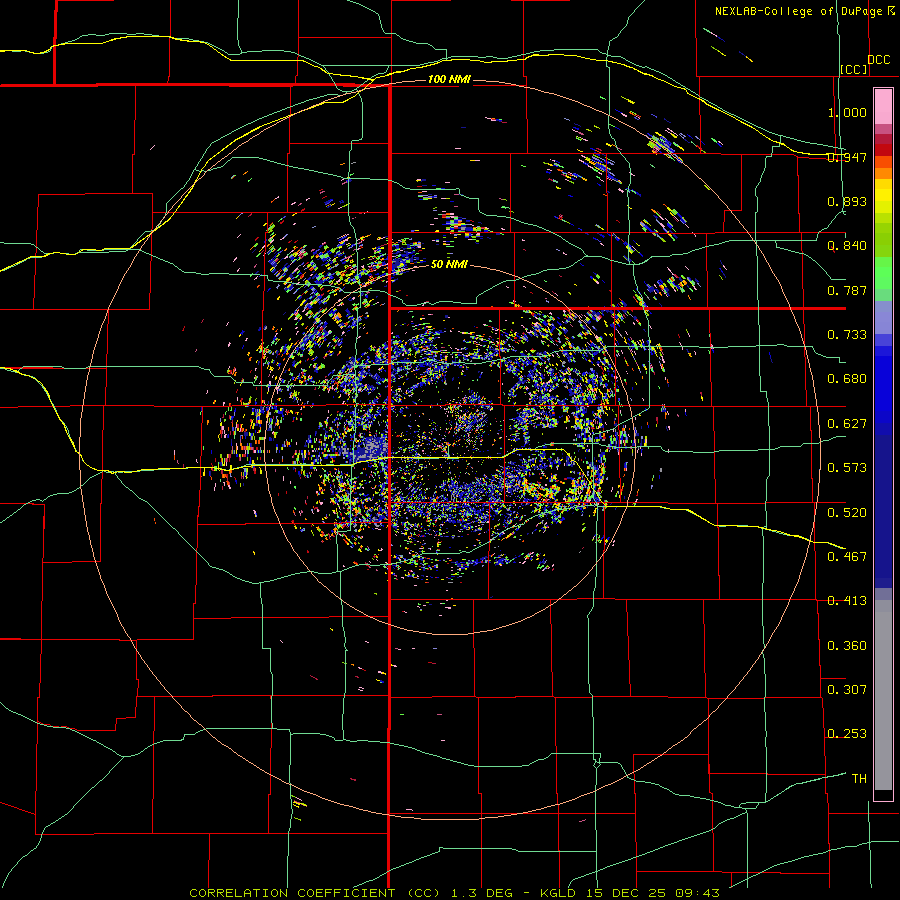Click the 0.947 color scale value
The width and height of the screenshot is (900, 900).
click(847, 157)
